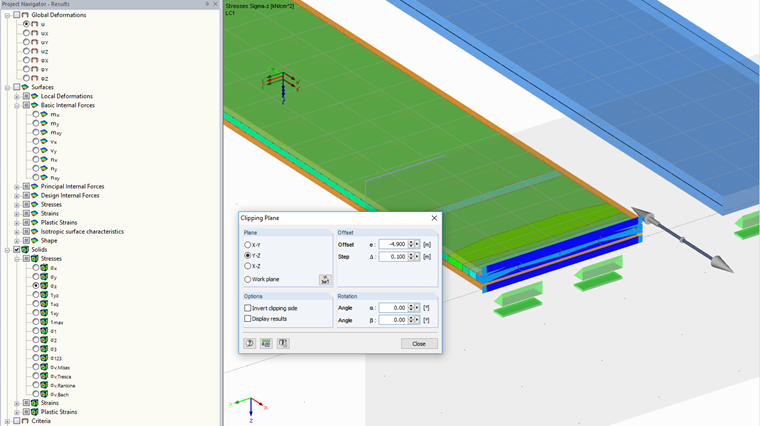Click the Basic Internal Forces rainbow icon
This screenshot has height=426, width=760.
click(34, 105)
